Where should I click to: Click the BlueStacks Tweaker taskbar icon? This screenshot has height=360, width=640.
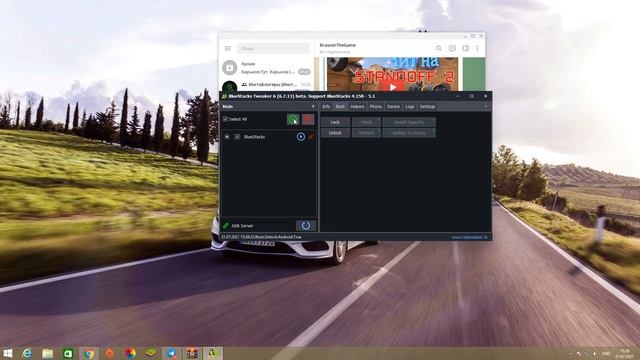[x=213, y=353]
